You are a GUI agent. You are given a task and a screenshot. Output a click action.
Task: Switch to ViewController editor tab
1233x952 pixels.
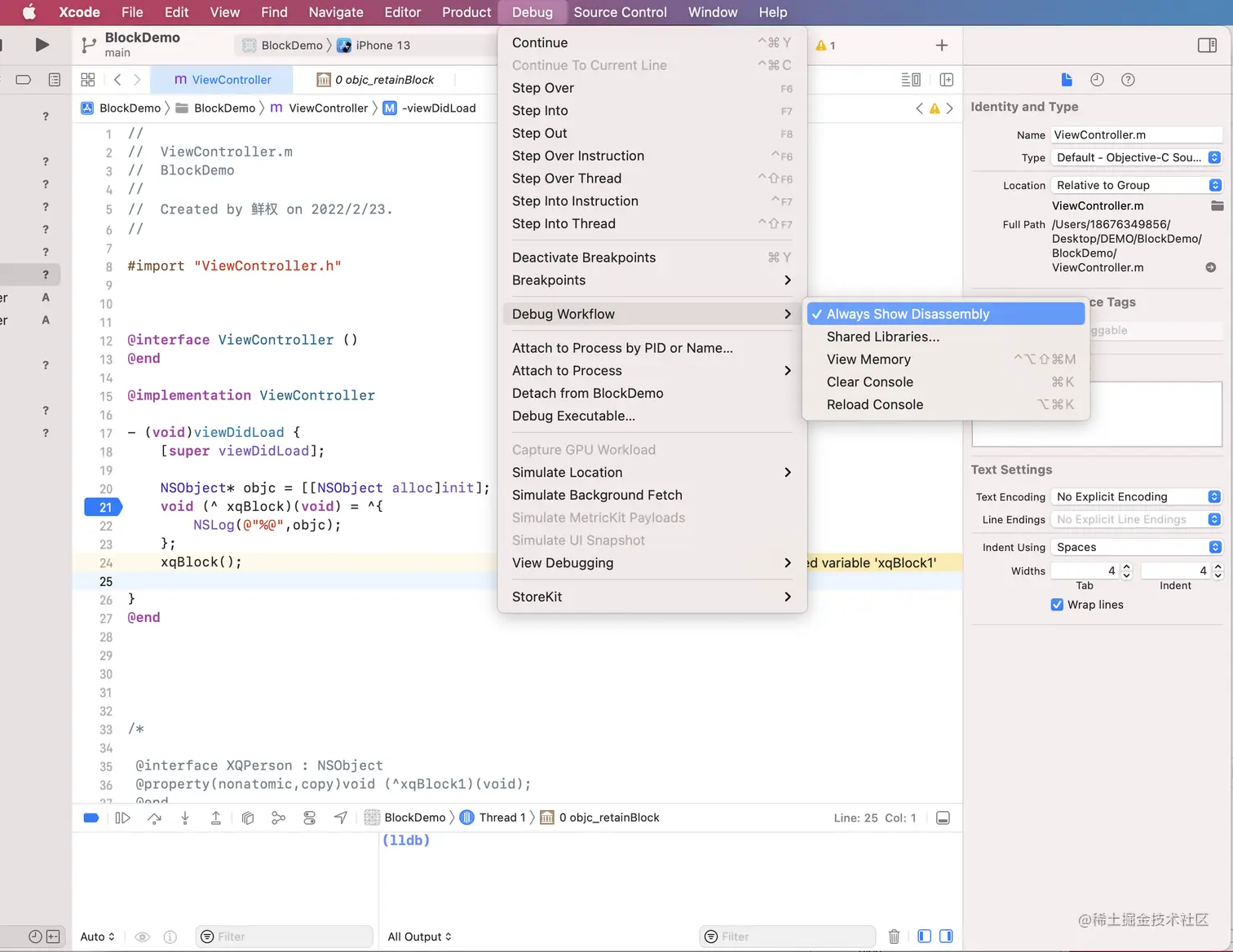pos(222,79)
